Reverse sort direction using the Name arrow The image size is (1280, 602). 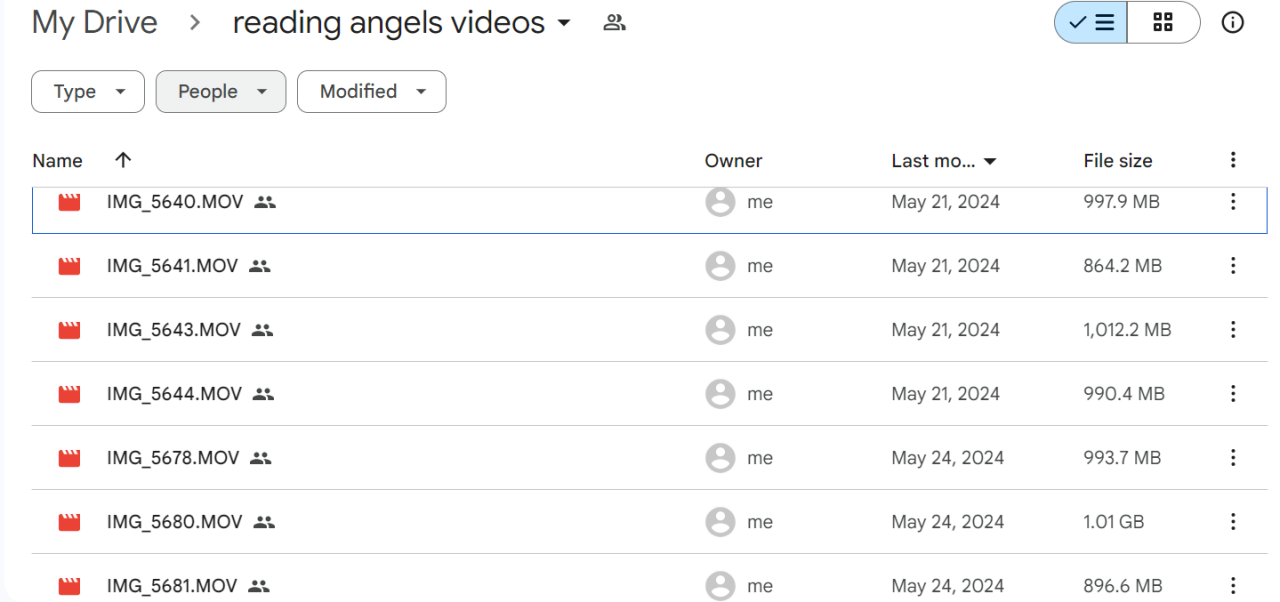coord(123,160)
